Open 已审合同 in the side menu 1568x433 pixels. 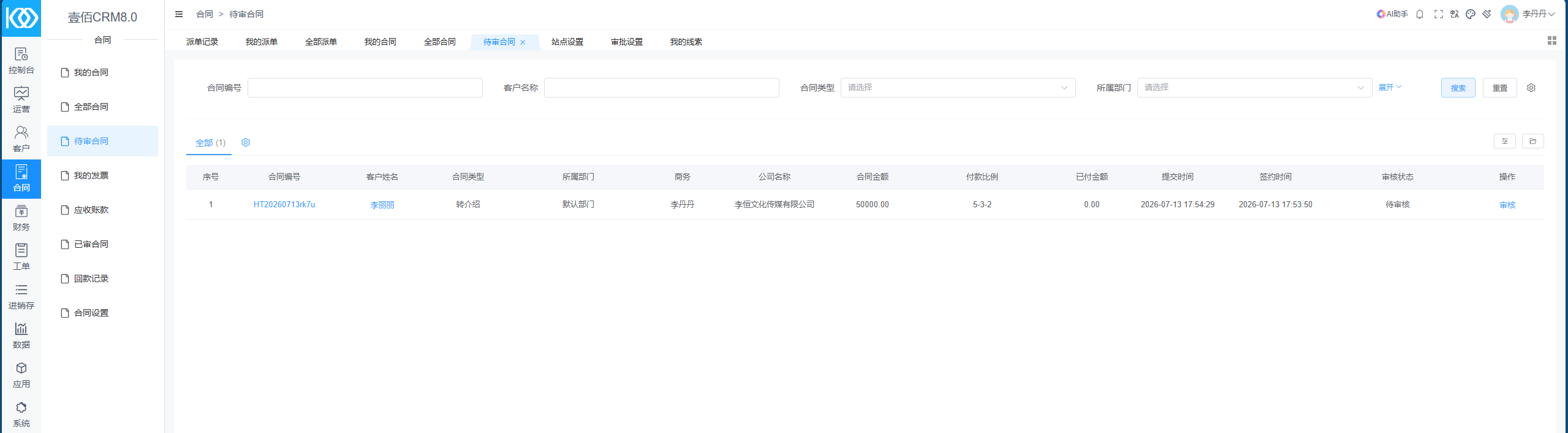click(102, 244)
